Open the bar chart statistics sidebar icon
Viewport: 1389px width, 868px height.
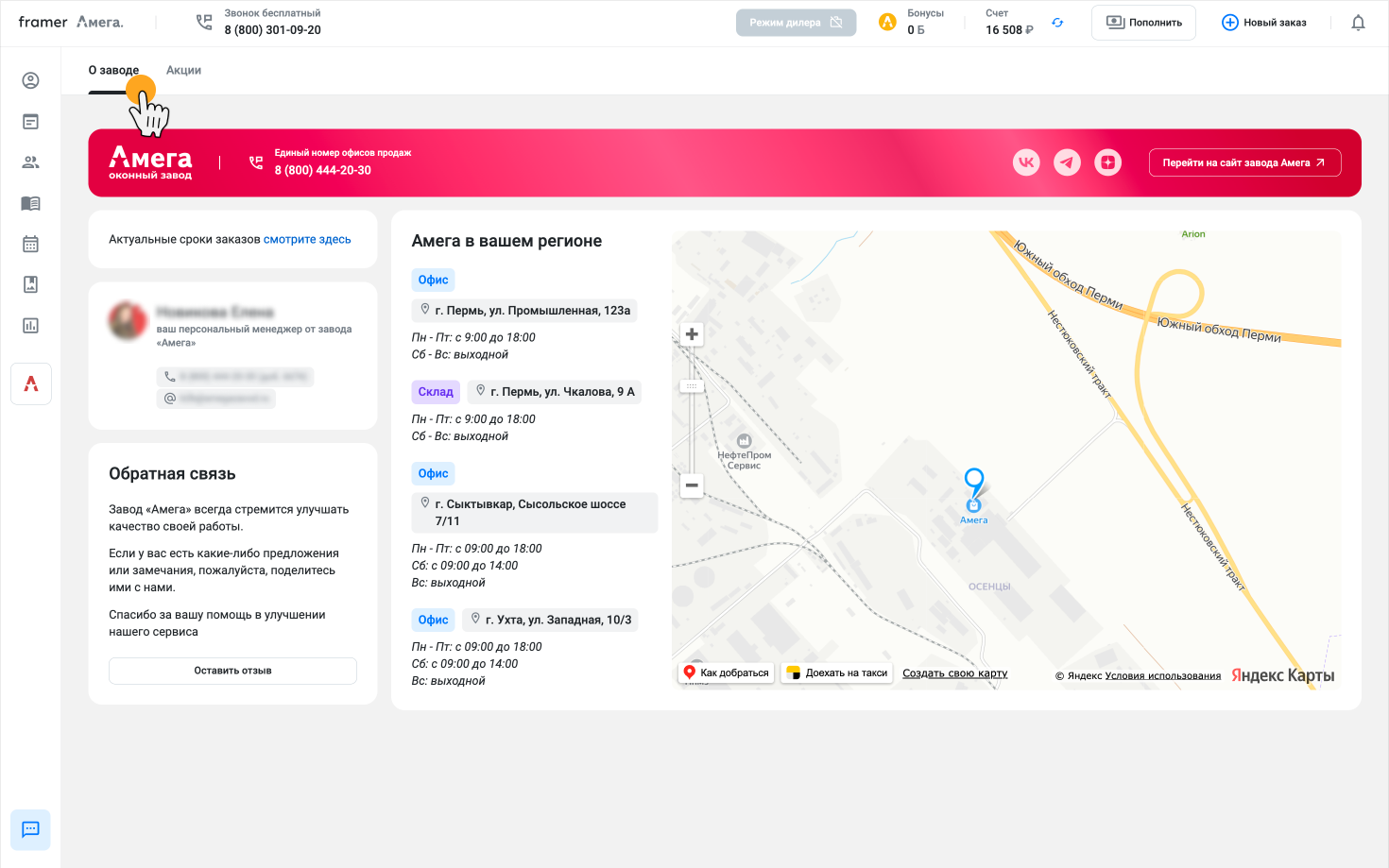coord(30,326)
